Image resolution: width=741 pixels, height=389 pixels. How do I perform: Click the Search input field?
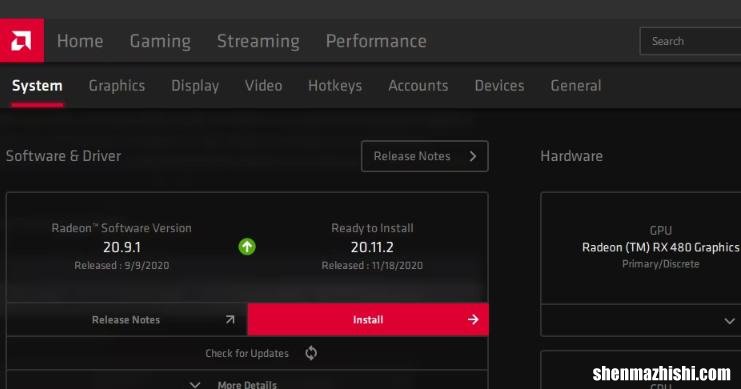click(x=690, y=41)
